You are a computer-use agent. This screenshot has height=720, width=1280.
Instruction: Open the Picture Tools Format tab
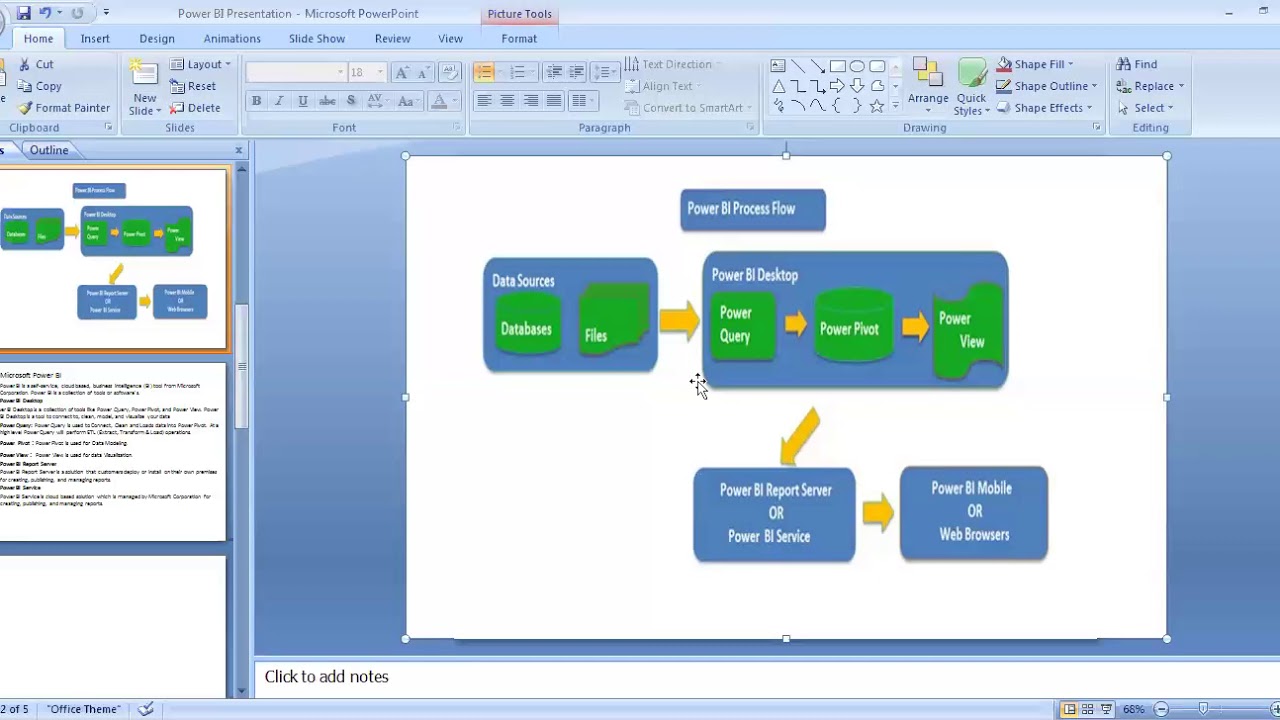coord(519,38)
